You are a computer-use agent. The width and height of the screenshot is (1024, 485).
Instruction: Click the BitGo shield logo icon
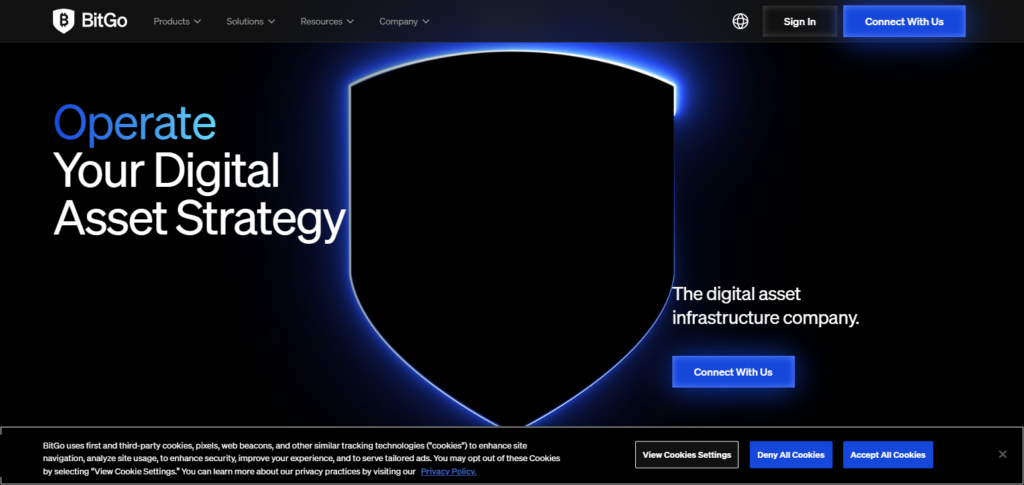click(64, 21)
